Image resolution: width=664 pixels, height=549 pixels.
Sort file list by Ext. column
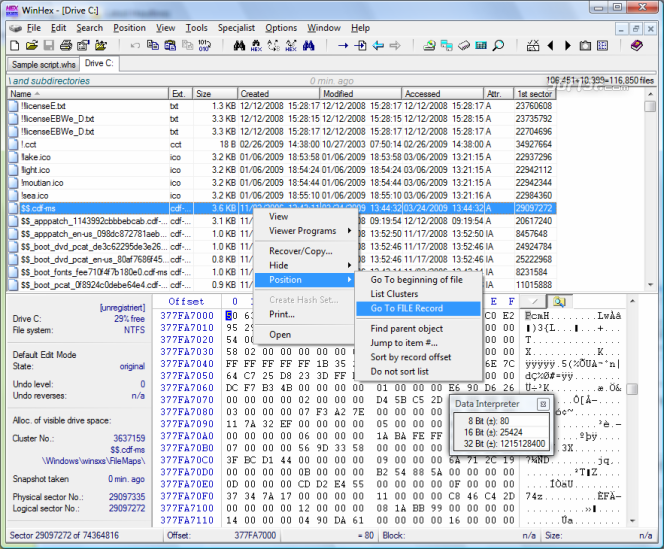point(181,94)
